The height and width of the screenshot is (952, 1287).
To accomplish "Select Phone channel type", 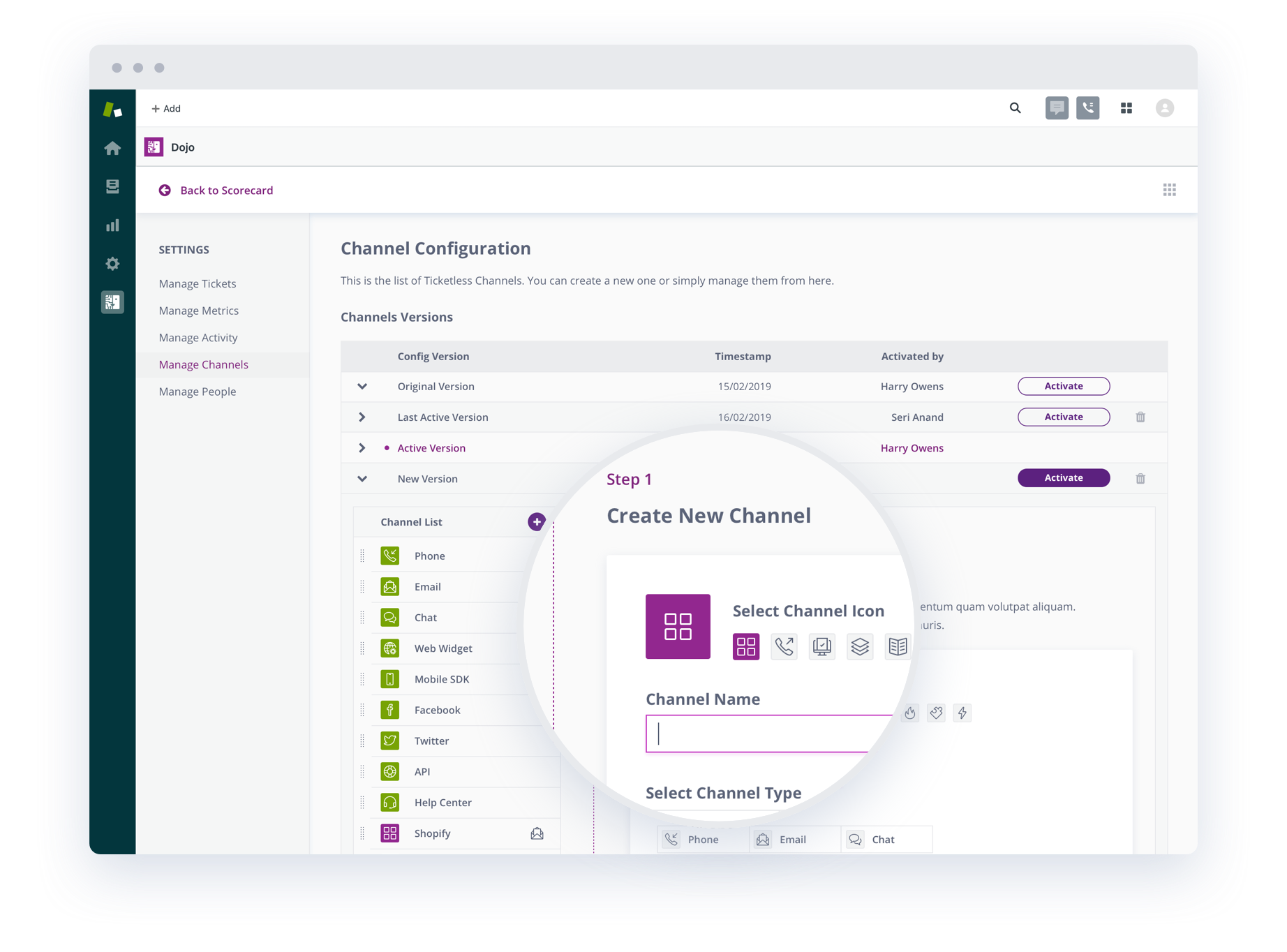I will point(703,839).
